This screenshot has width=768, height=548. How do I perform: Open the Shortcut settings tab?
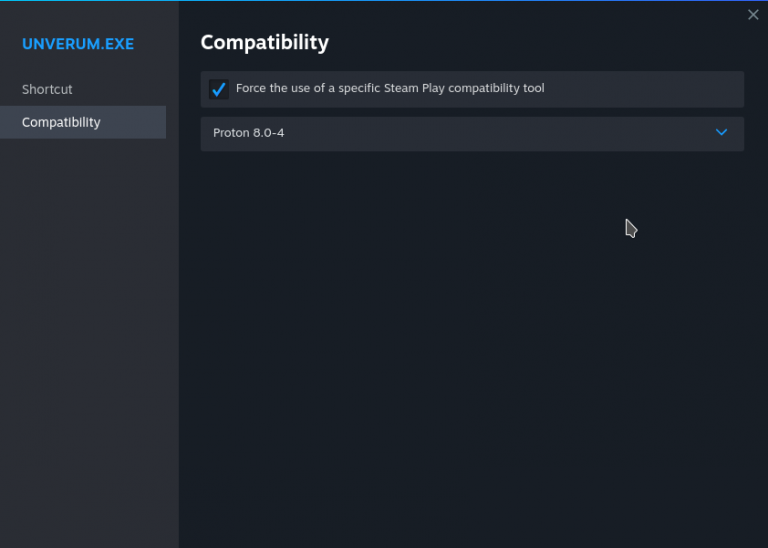tap(47, 89)
